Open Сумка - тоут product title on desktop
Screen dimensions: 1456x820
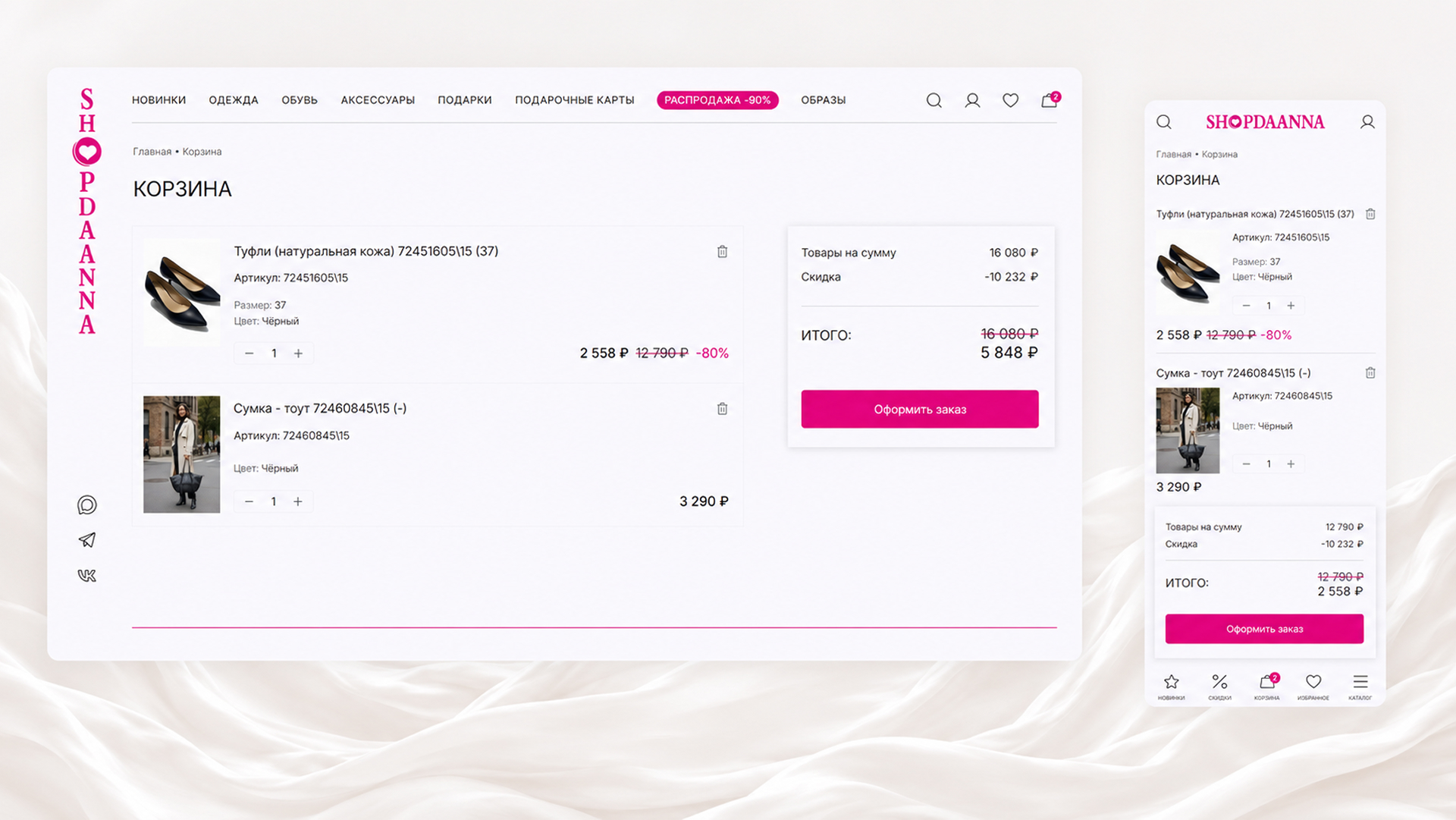point(320,408)
